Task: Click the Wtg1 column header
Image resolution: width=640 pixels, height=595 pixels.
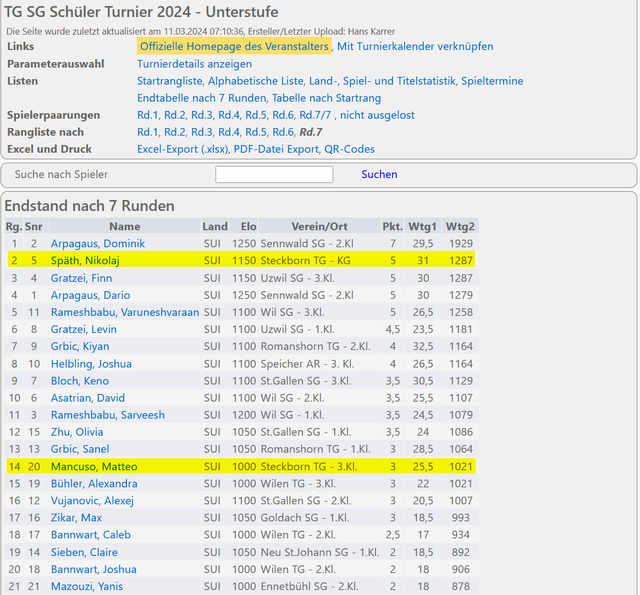Action: [422, 226]
